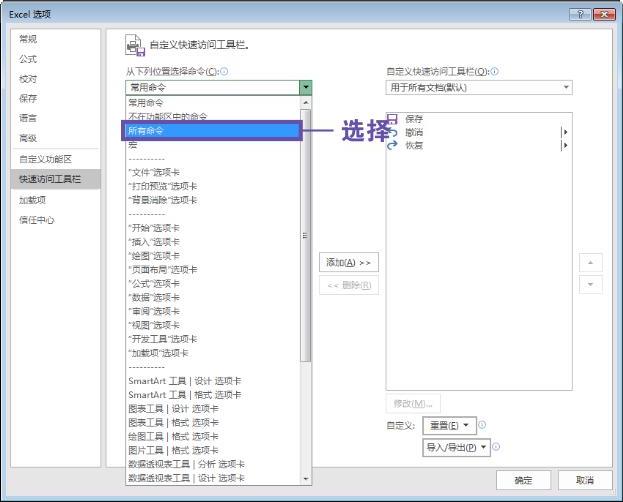Choose "绘图"选项卡 from the list
This screenshot has height=502, width=623.
[213, 256]
